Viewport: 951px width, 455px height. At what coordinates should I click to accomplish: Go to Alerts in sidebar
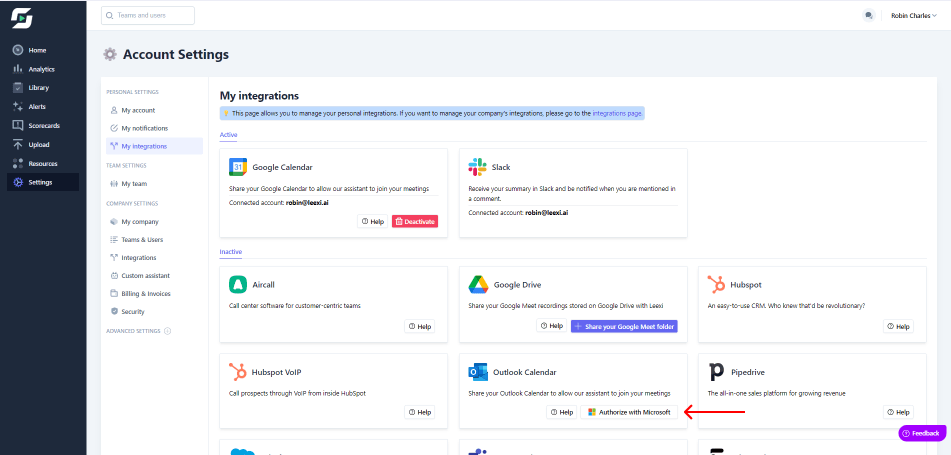pyautogui.click(x=36, y=107)
